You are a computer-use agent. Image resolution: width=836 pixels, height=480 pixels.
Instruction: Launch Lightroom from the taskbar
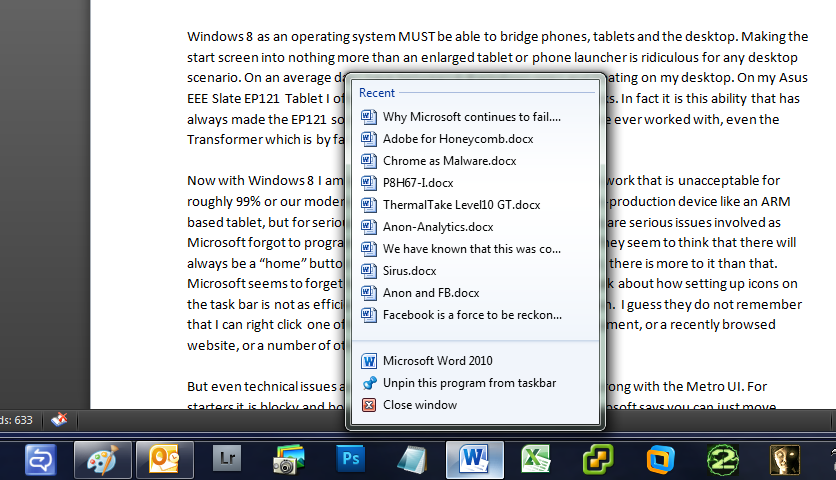(227, 459)
